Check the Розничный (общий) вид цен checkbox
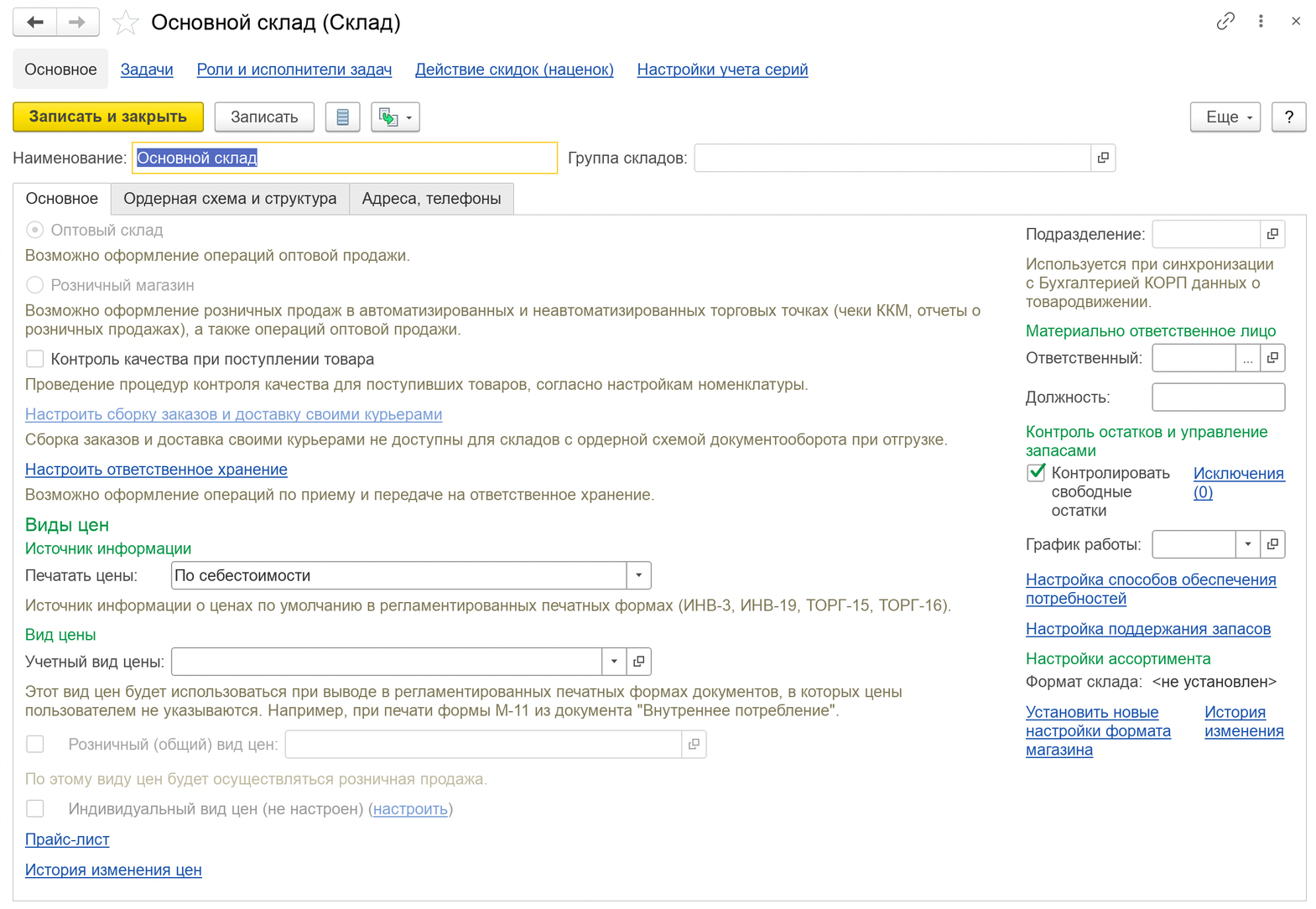 coord(34,744)
